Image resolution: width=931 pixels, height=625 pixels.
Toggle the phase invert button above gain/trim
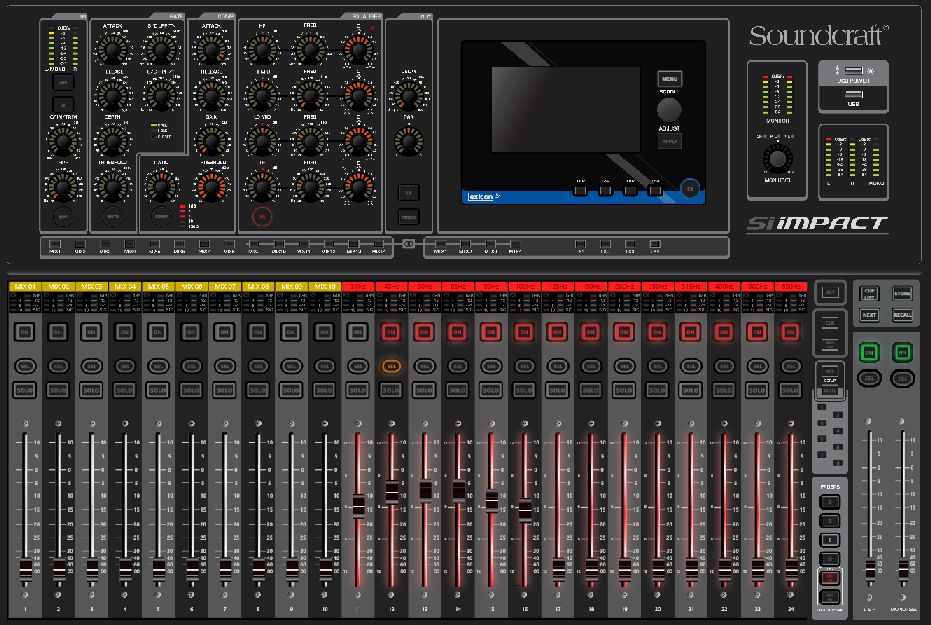[63, 105]
